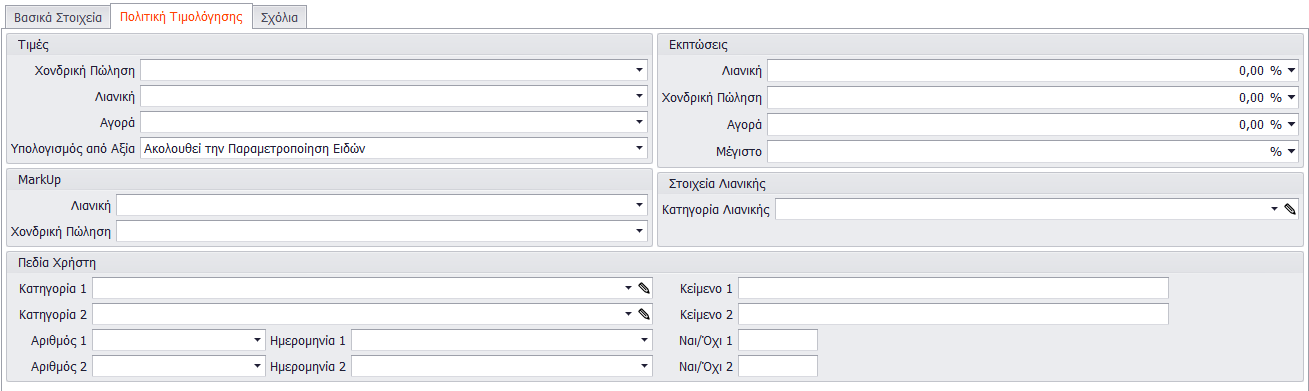
Task: Expand the Αγορά price dropdown under Τιμές
Action: coord(639,122)
